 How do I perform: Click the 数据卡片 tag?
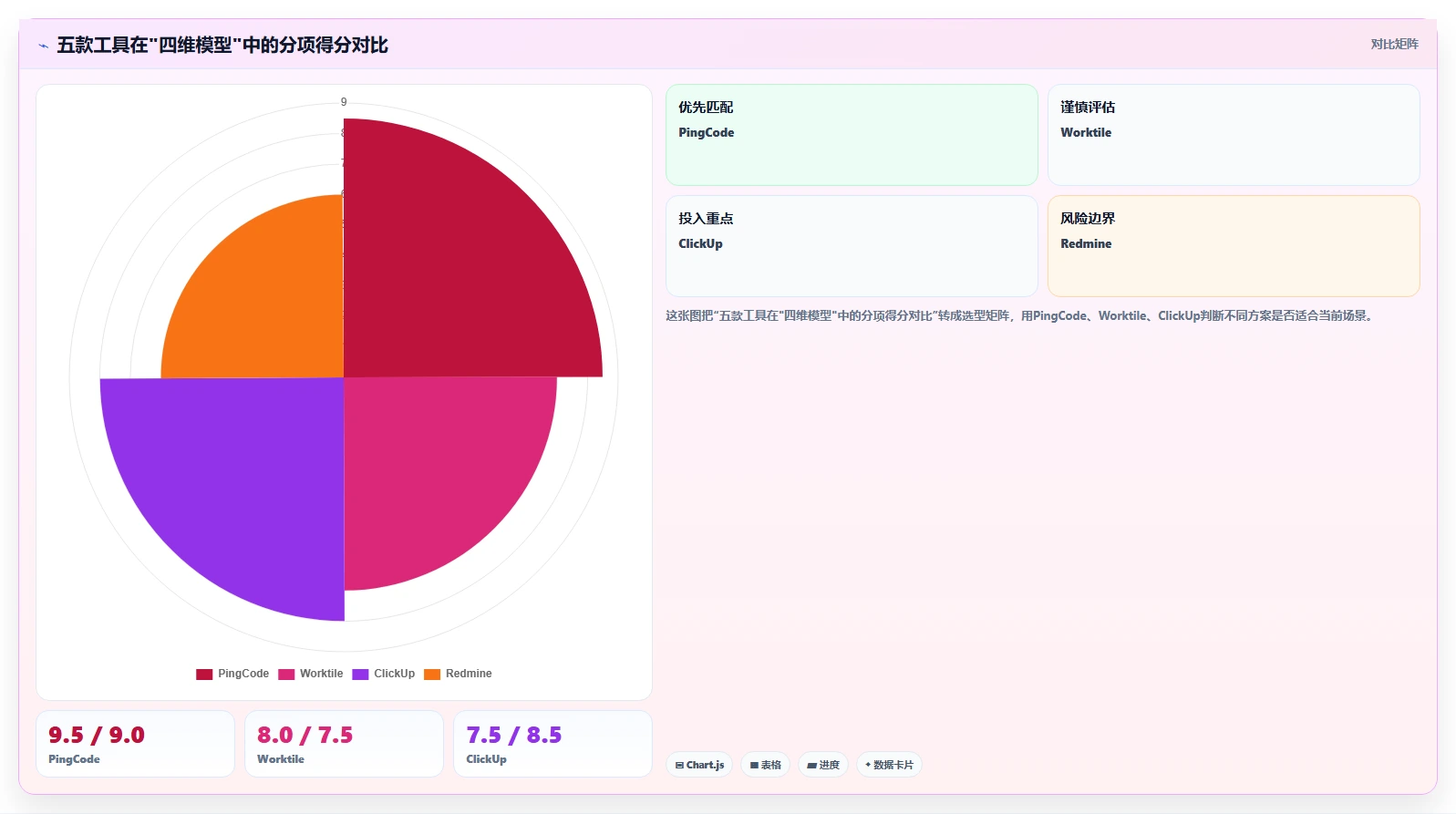pyautogui.click(x=889, y=765)
